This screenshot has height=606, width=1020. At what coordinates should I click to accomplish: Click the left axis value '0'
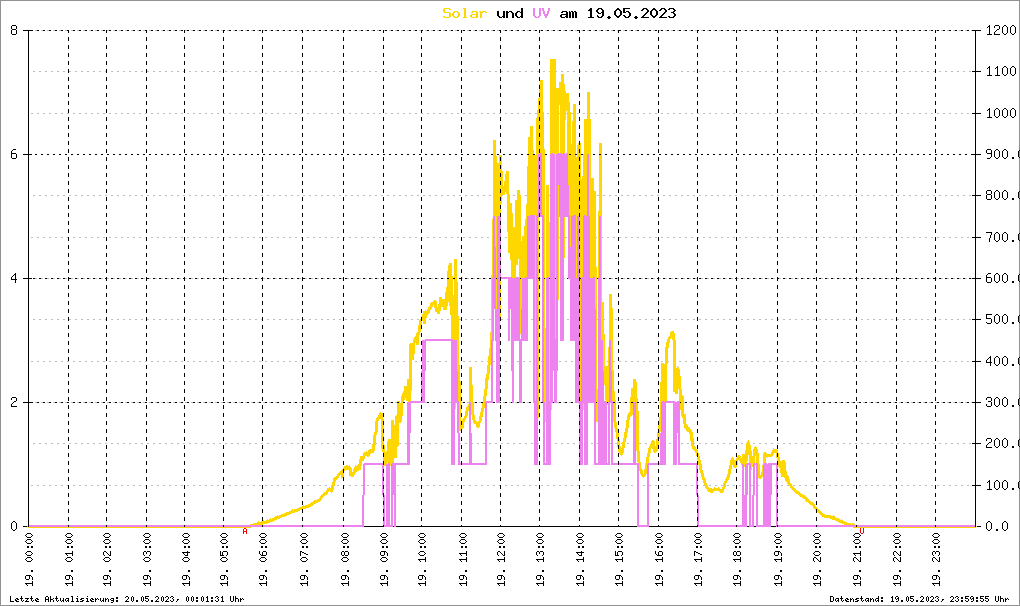pyautogui.click(x=14, y=526)
